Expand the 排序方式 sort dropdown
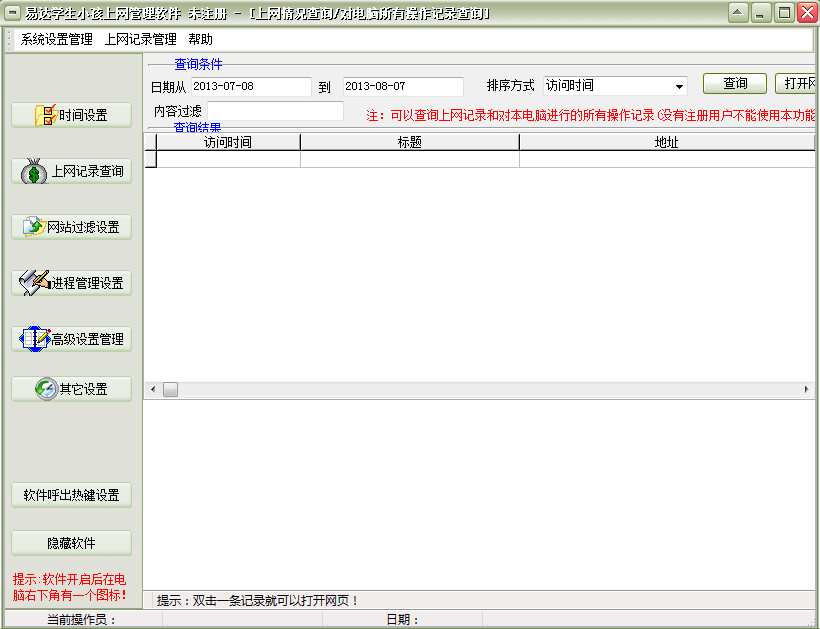The image size is (820, 629). 679,85
